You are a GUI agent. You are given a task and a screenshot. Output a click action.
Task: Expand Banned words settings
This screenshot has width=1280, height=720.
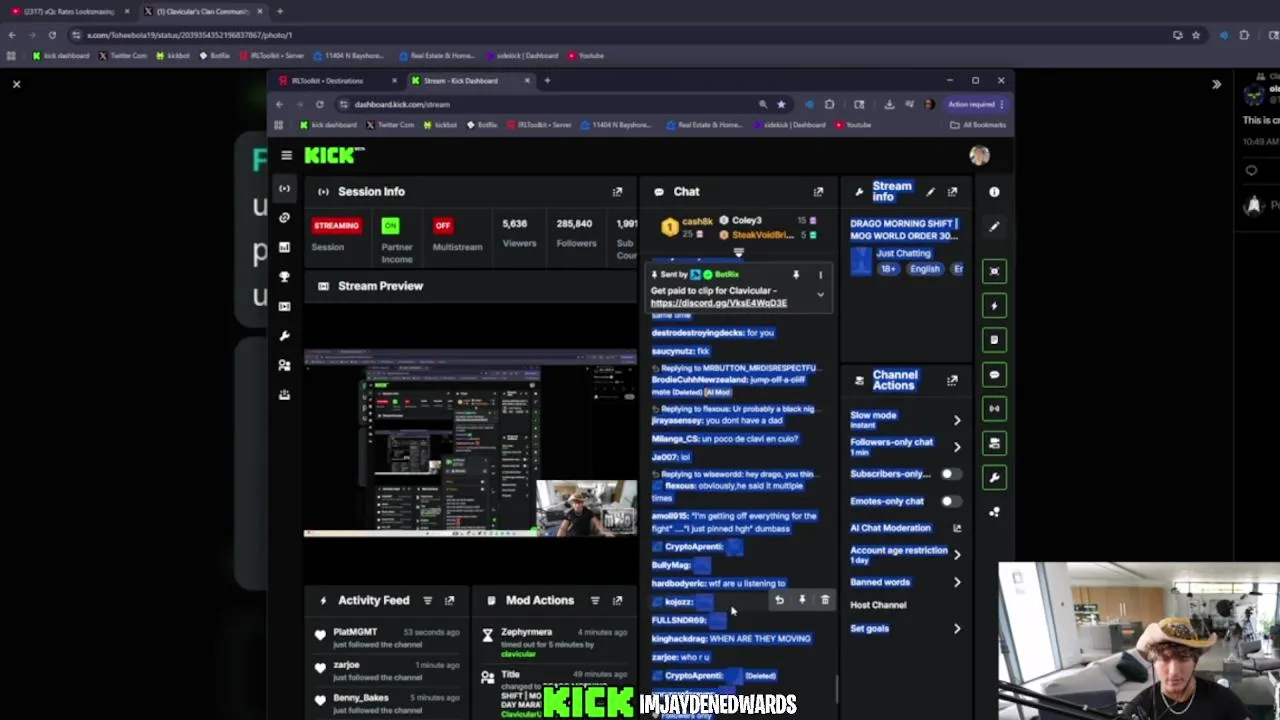click(957, 582)
